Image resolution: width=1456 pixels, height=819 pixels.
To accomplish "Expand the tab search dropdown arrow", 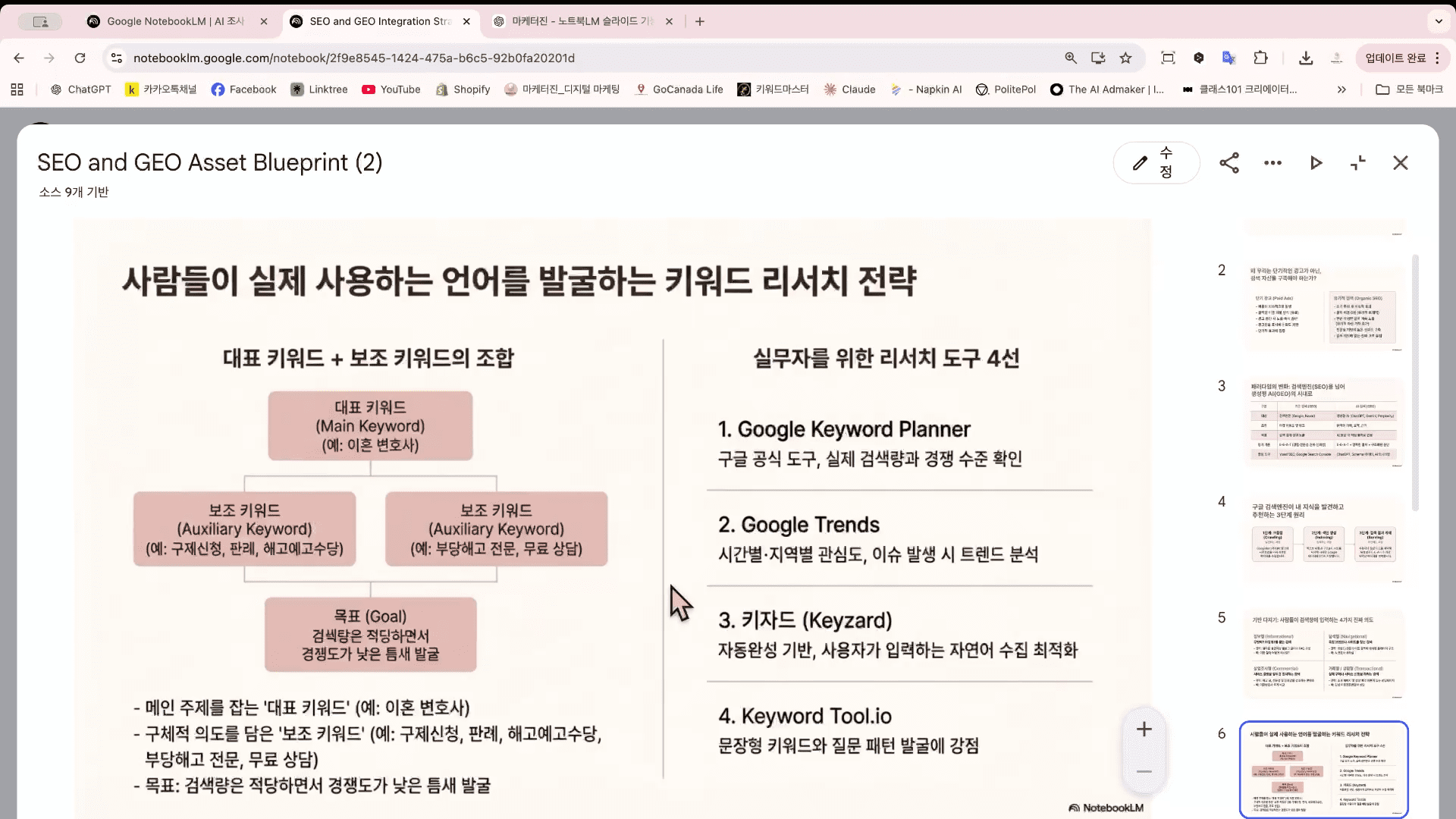I will [1439, 21].
